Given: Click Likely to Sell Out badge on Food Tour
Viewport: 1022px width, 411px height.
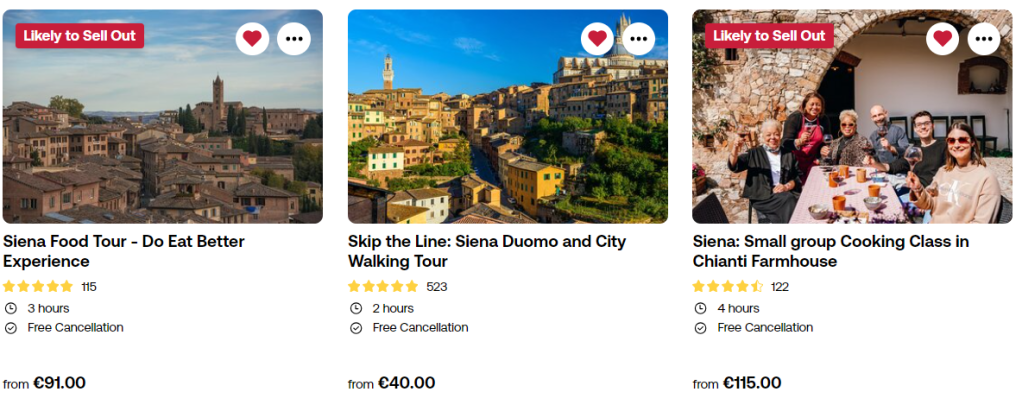Looking at the screenshot, I should pyautogui.click(x=80, y=36).
